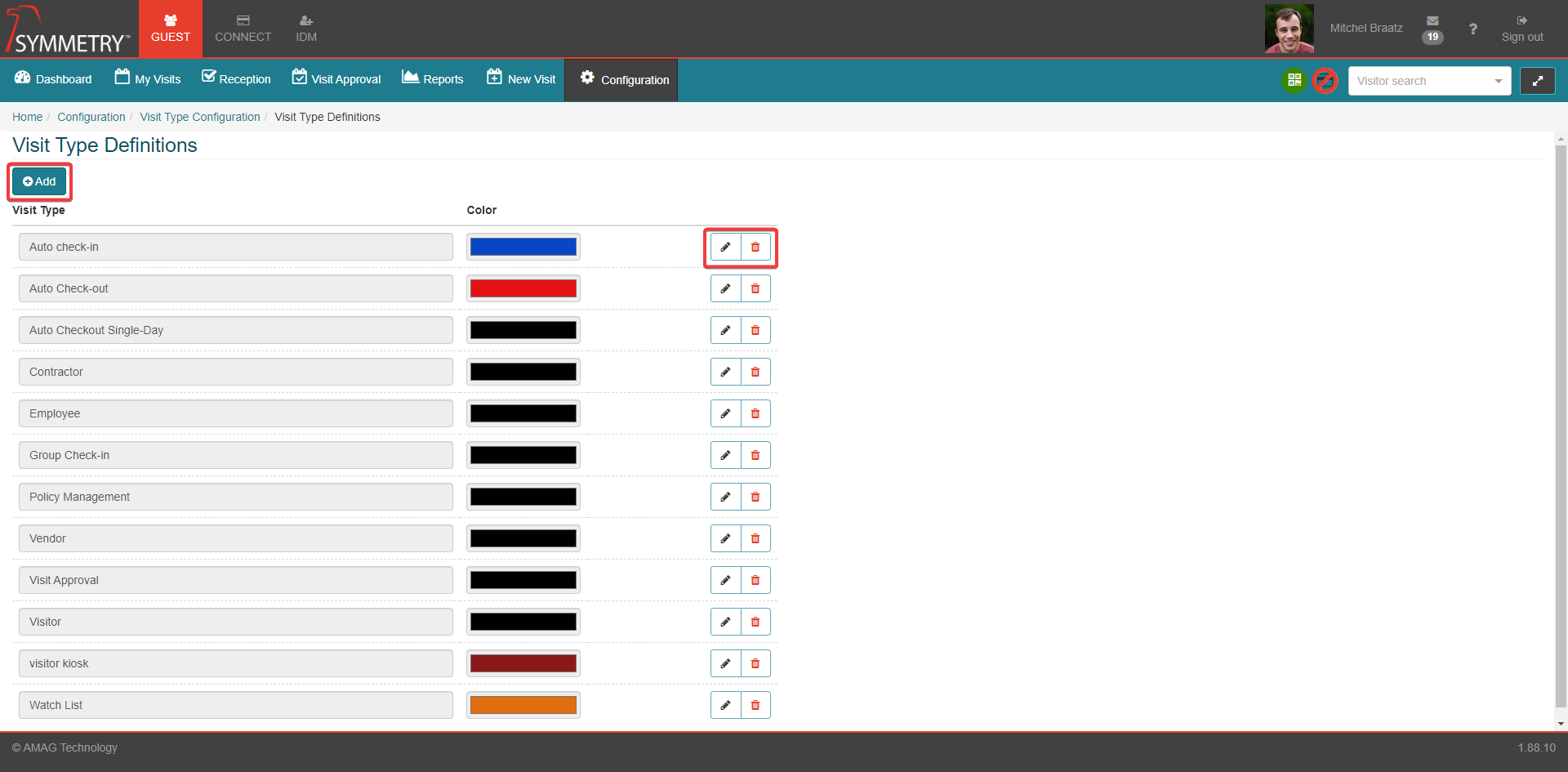This screenshot has width=1568, height=772.
Task: Click the orange Watch List color swatch
Action: tap(523, 705)
